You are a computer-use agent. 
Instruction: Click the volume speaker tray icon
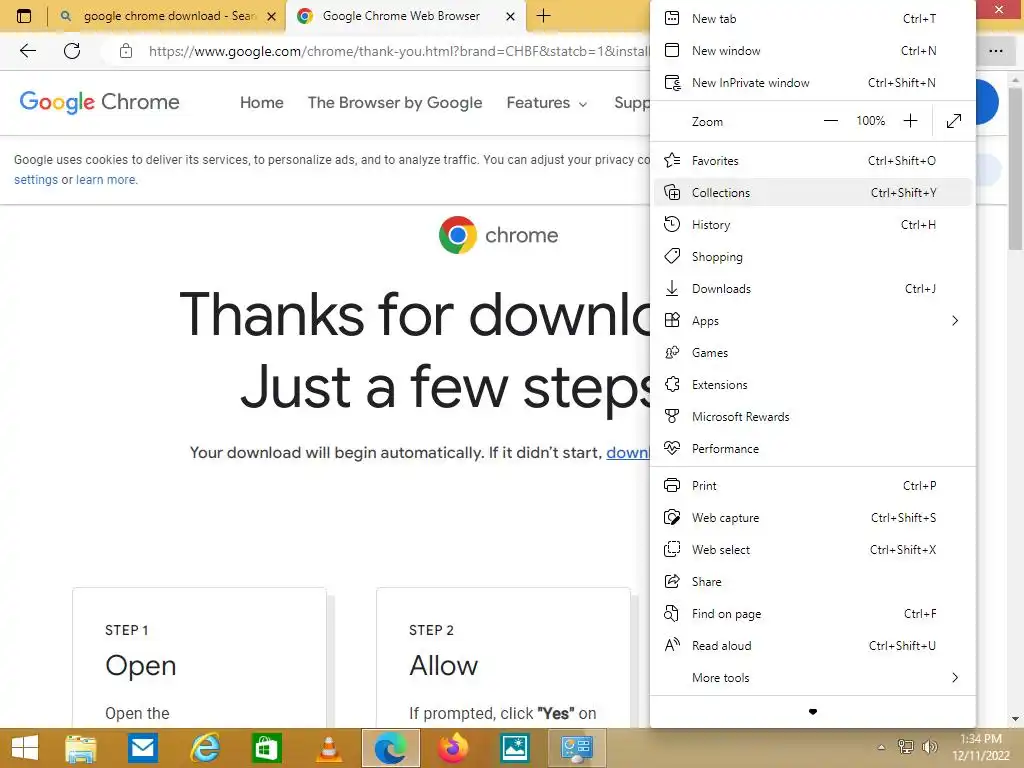click(x=929, y=746)
